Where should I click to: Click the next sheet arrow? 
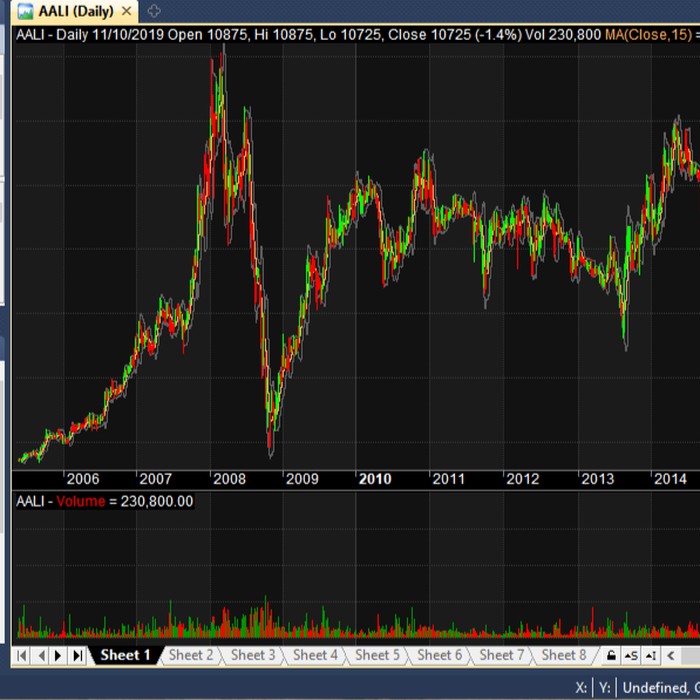pos(59,656)
